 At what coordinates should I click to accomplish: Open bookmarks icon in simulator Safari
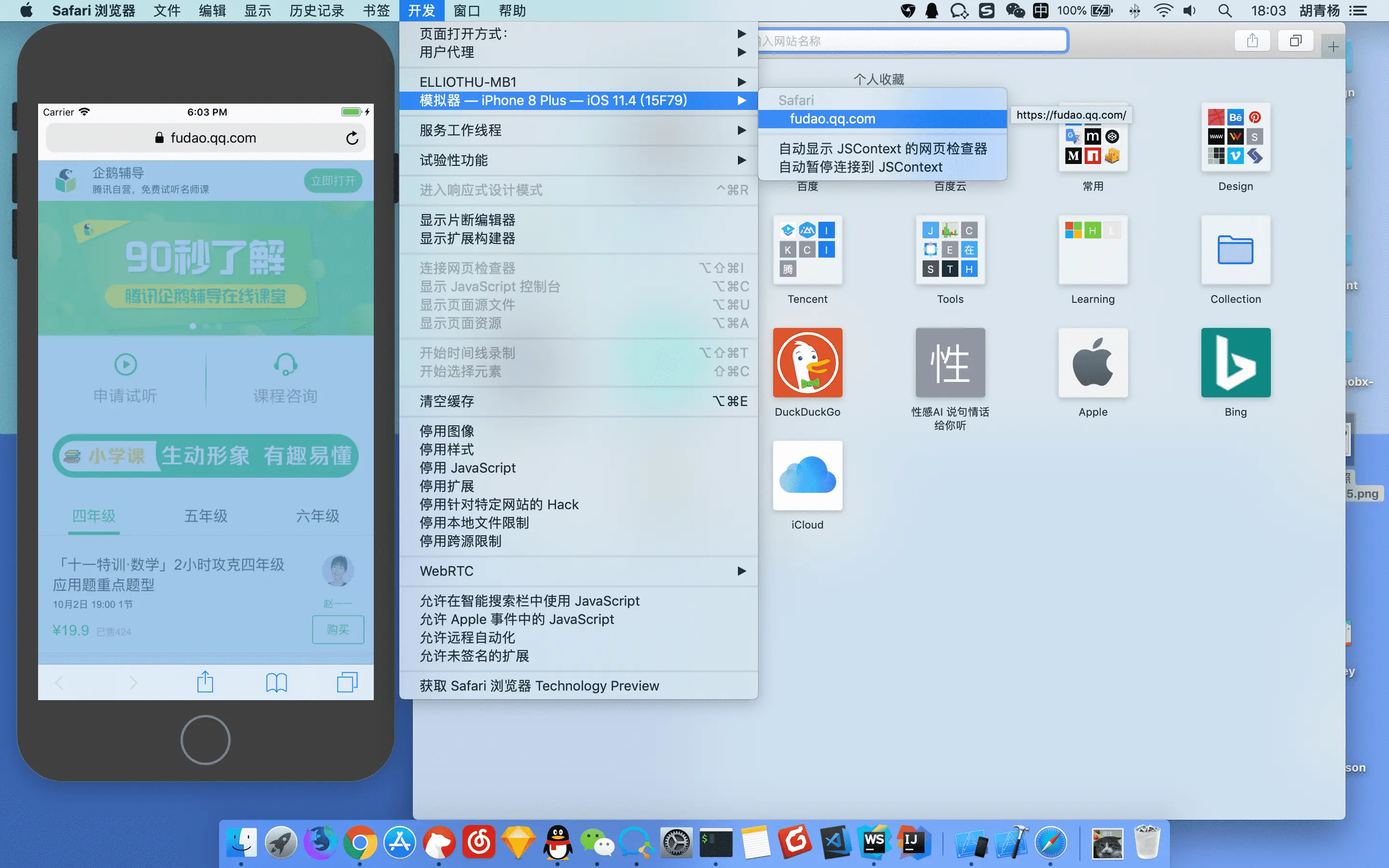click(x=276, y=682)
